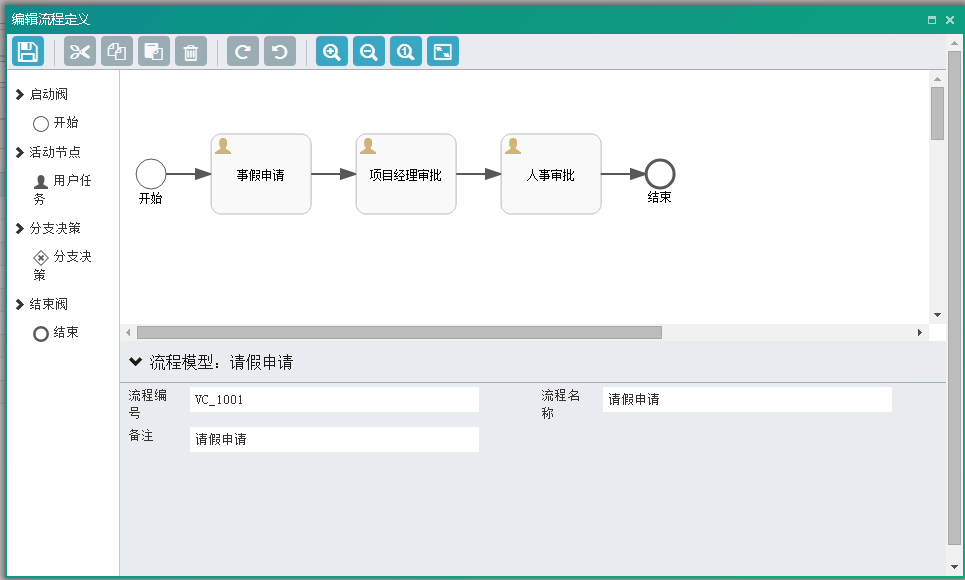The image size is (965, 580).
Task: Click the 备注 input field
Action: (334, 440)
